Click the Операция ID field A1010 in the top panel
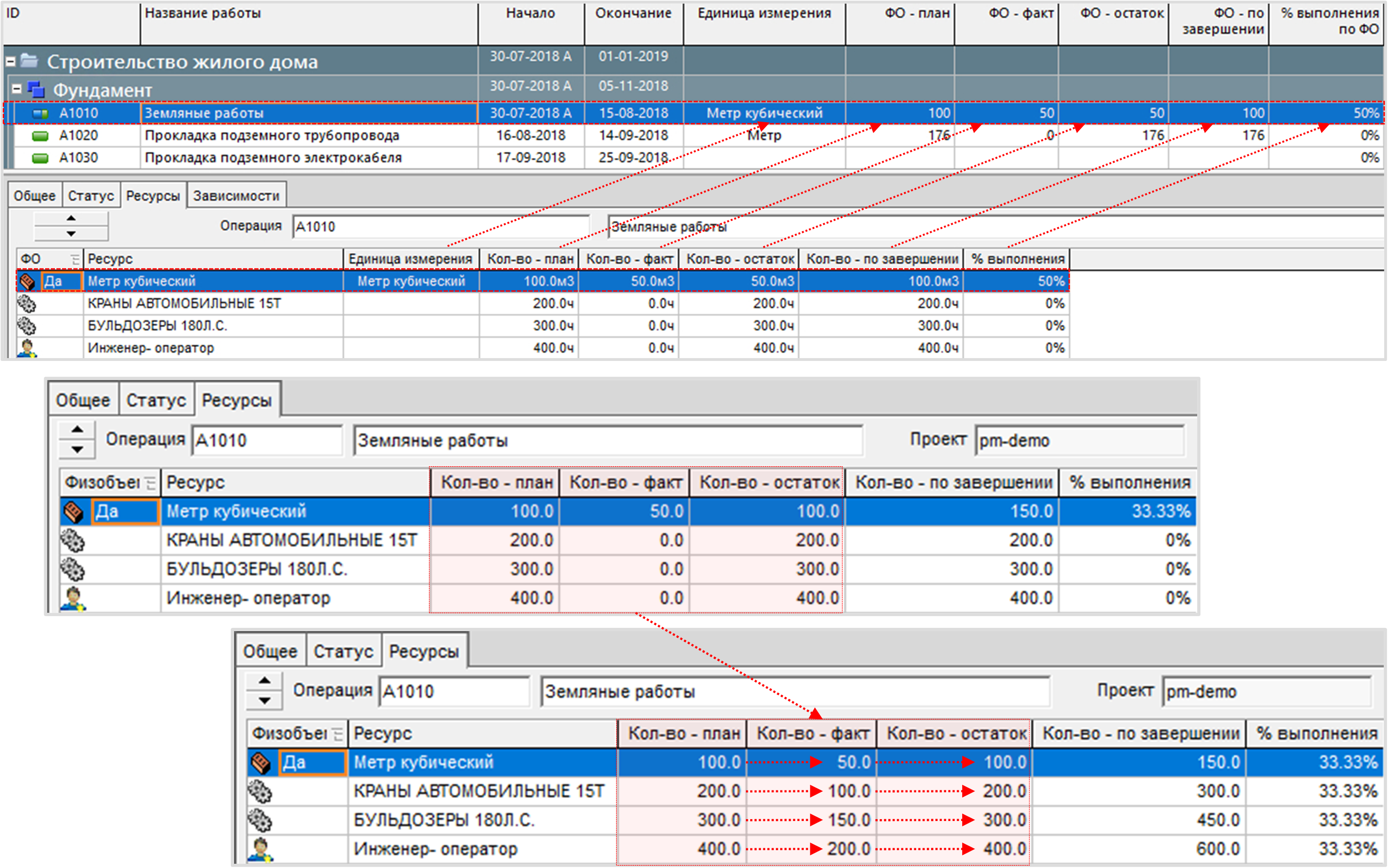1388x868 pixels. tap(441, 227)
